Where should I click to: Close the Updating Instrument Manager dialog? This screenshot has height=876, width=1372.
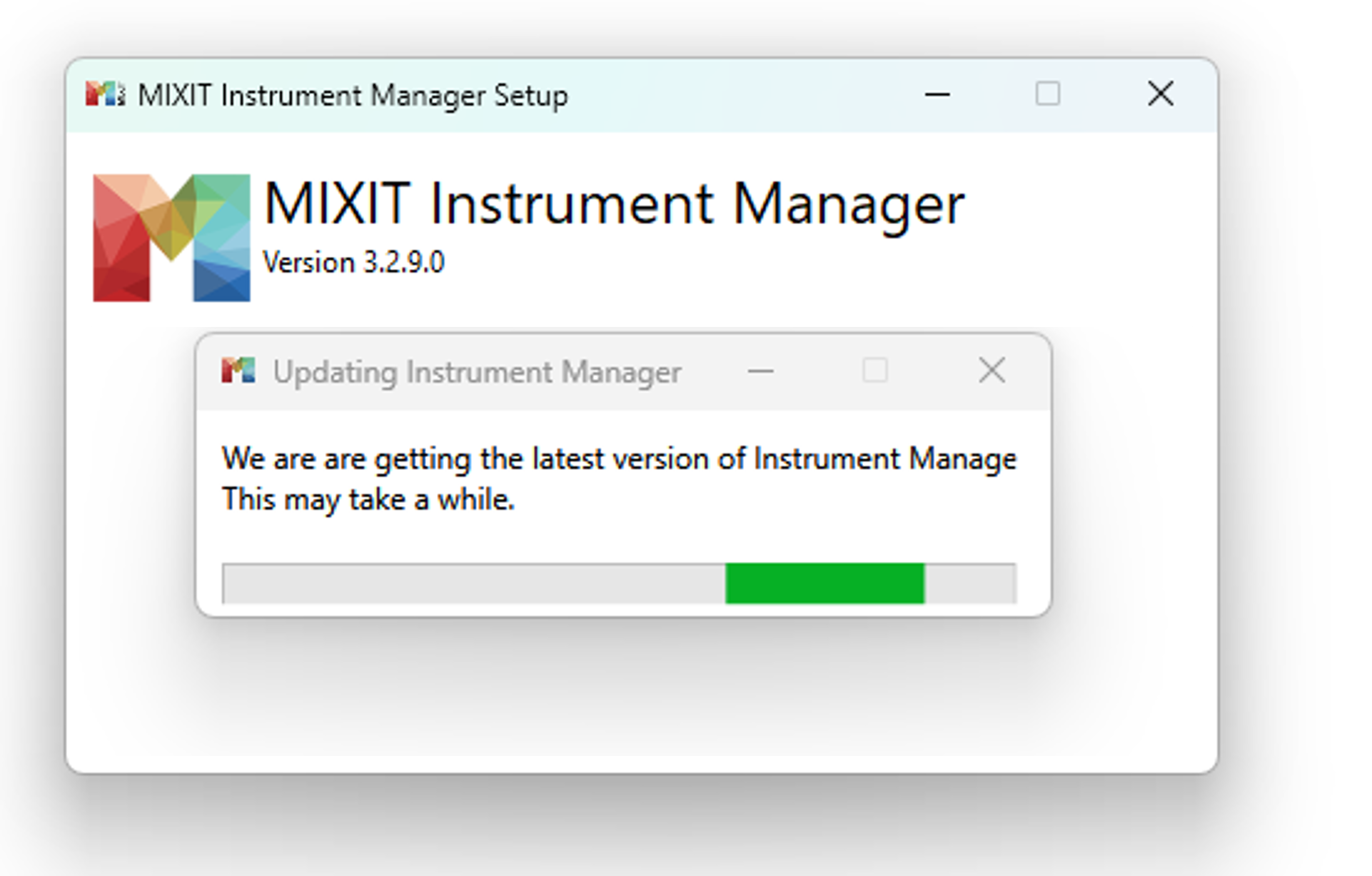point(992,371)
